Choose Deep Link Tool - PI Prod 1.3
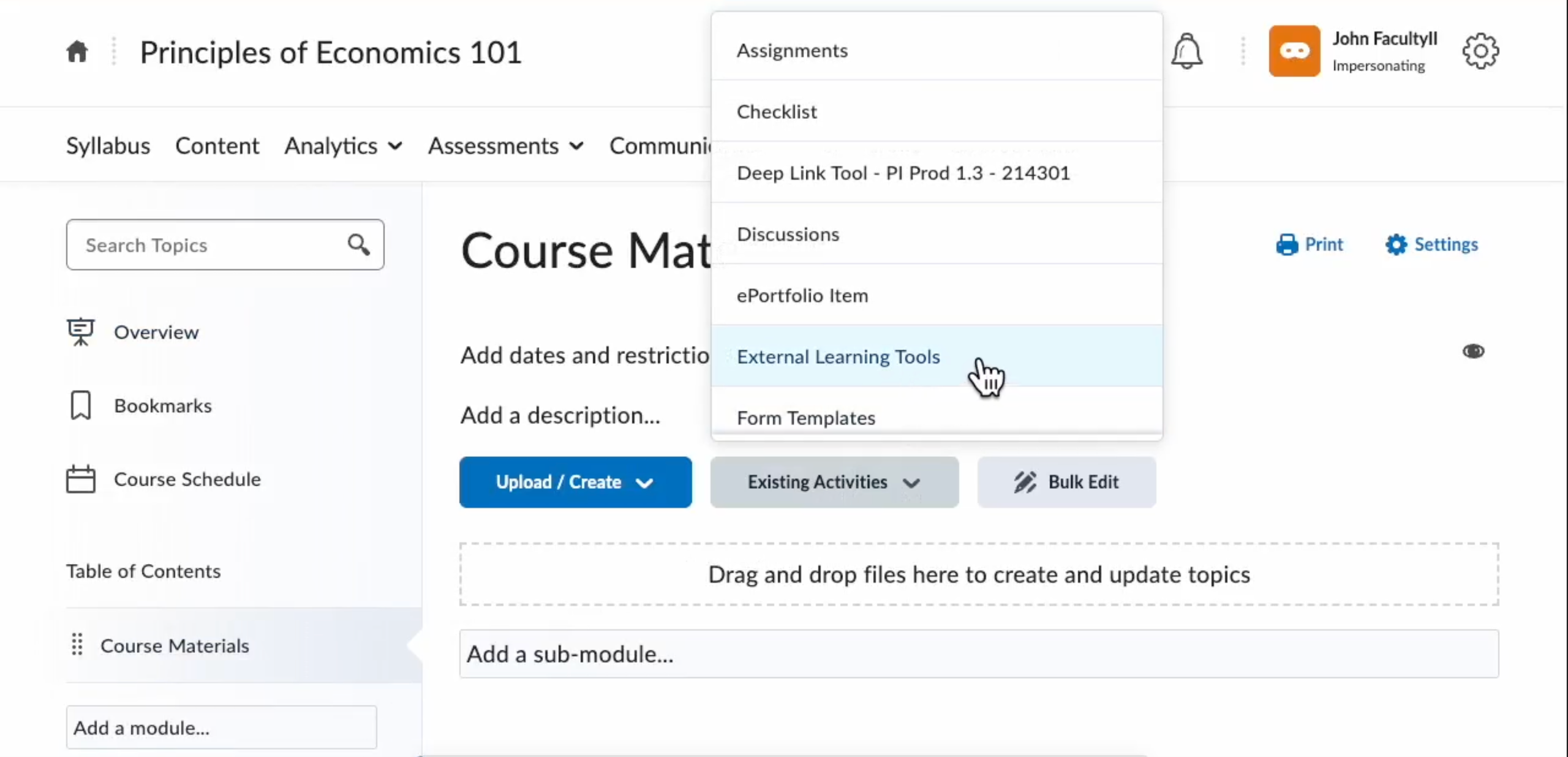This screenshot has height=757, width=1568. 937,173
